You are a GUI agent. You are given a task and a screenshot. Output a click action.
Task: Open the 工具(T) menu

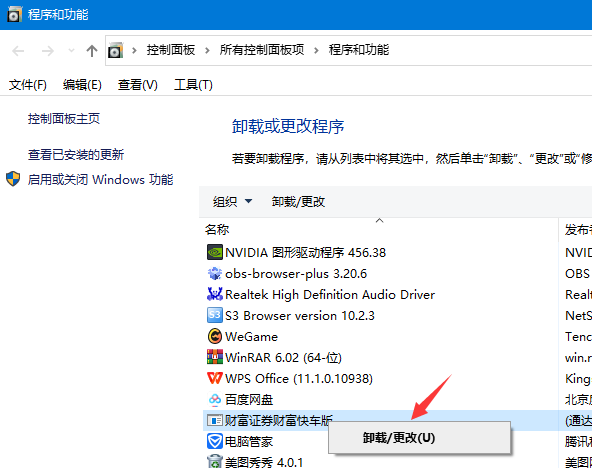(193, 85)
